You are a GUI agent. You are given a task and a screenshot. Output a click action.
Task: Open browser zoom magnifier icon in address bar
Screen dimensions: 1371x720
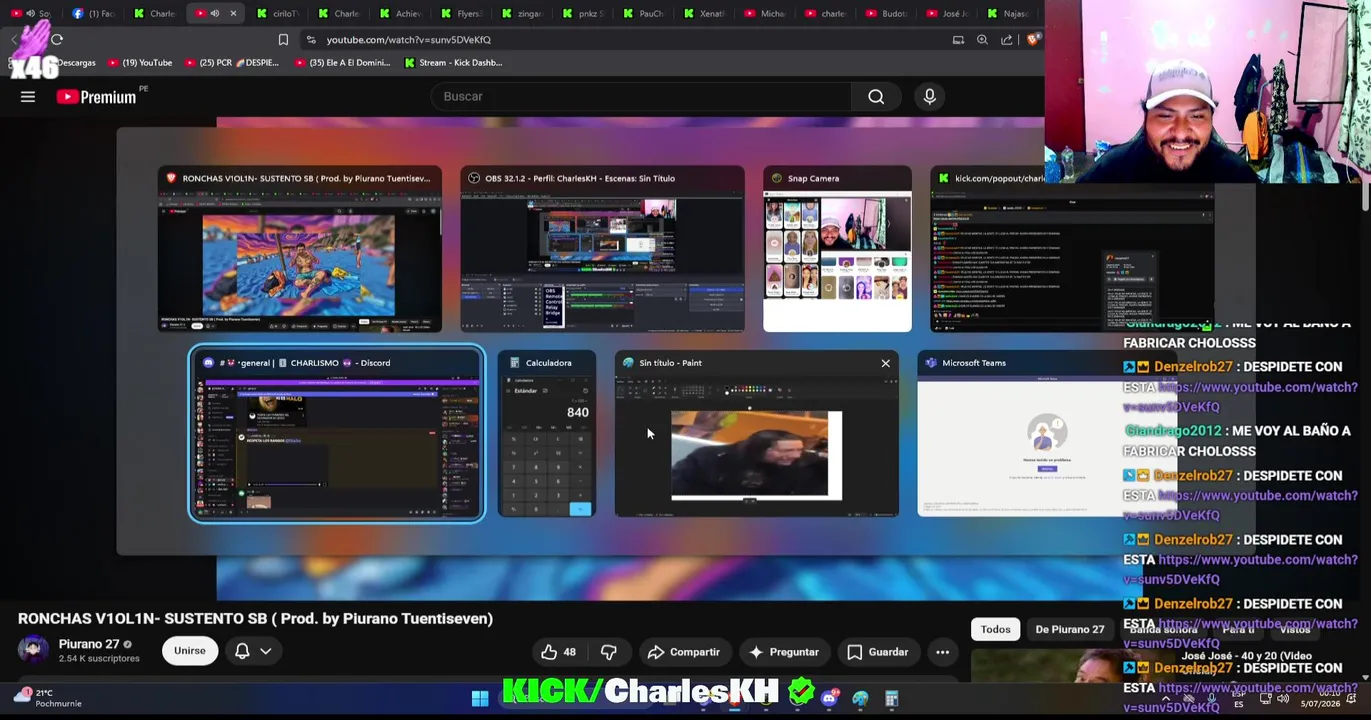point(982,39)
